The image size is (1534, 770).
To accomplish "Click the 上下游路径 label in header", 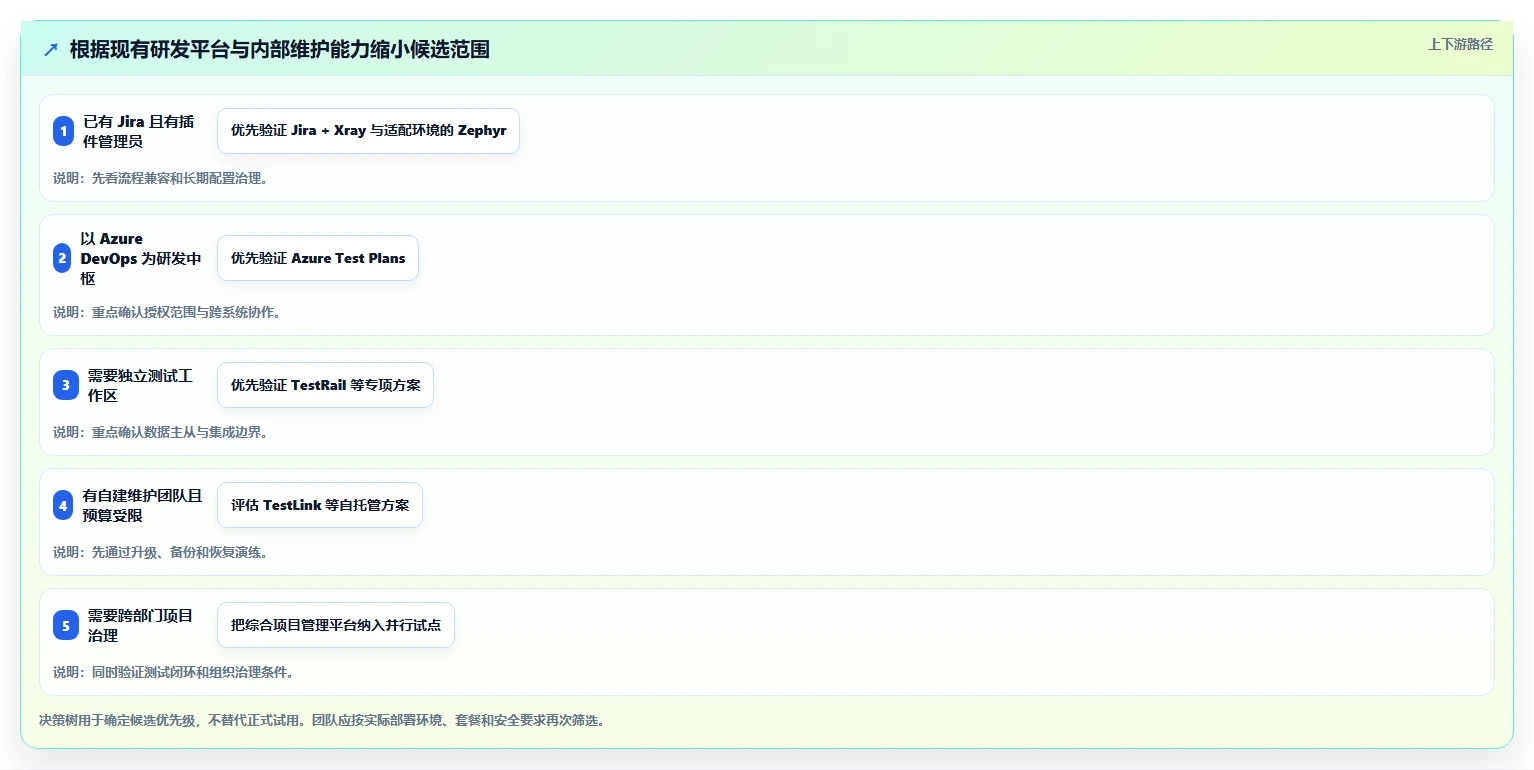I will [x=1460, y=44].
